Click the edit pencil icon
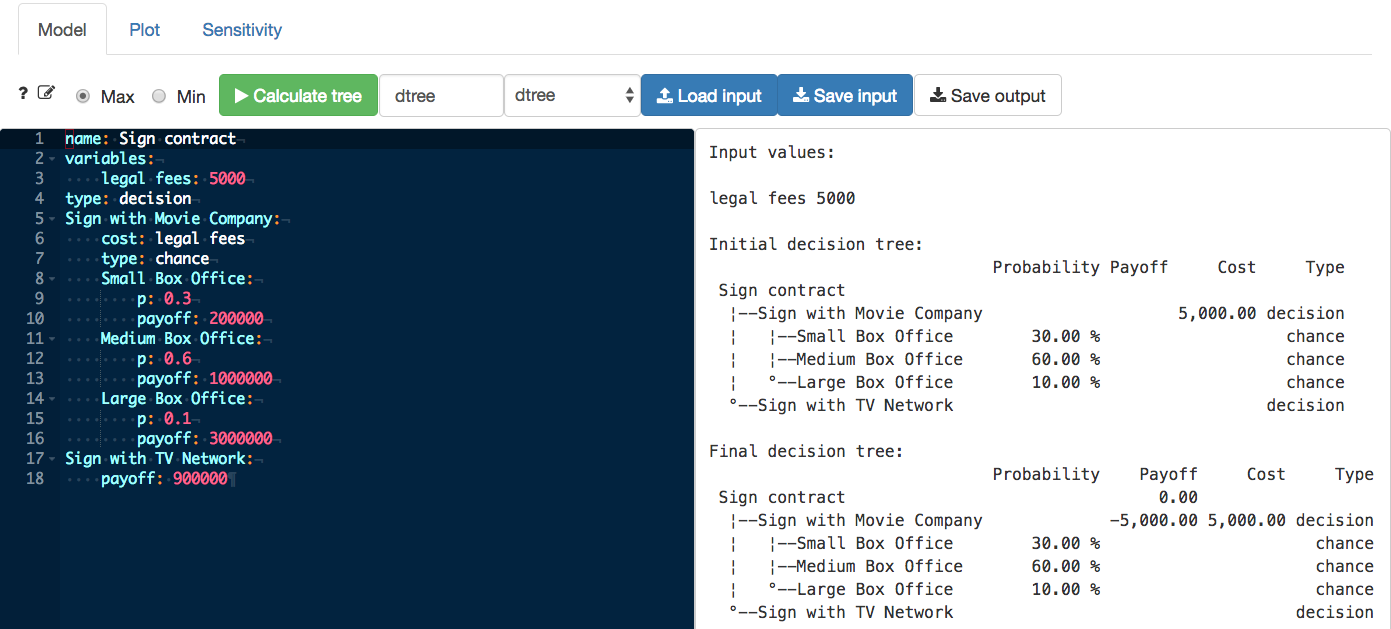1391x629 pixels. (x=46, y=93)
